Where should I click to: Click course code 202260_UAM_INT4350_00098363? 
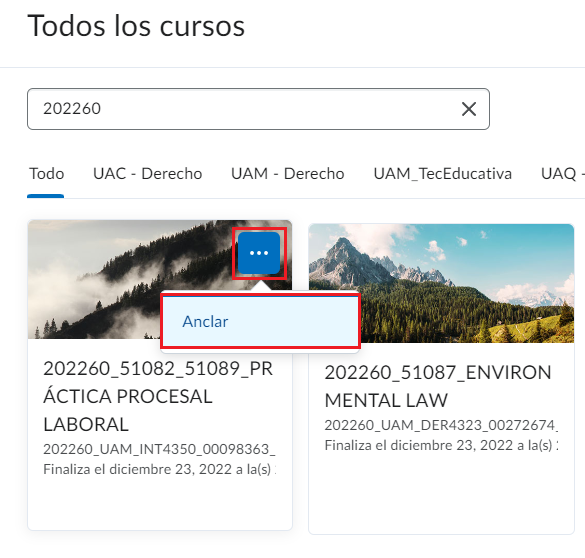(159, 449)
